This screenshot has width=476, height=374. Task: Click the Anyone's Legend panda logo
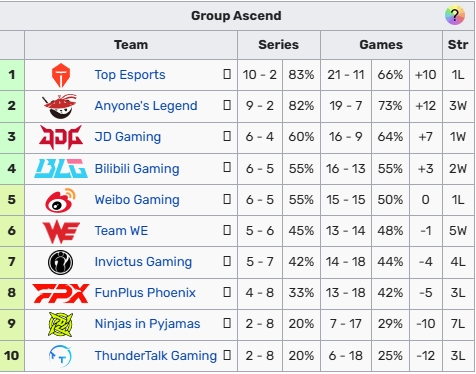click(60, 106)
